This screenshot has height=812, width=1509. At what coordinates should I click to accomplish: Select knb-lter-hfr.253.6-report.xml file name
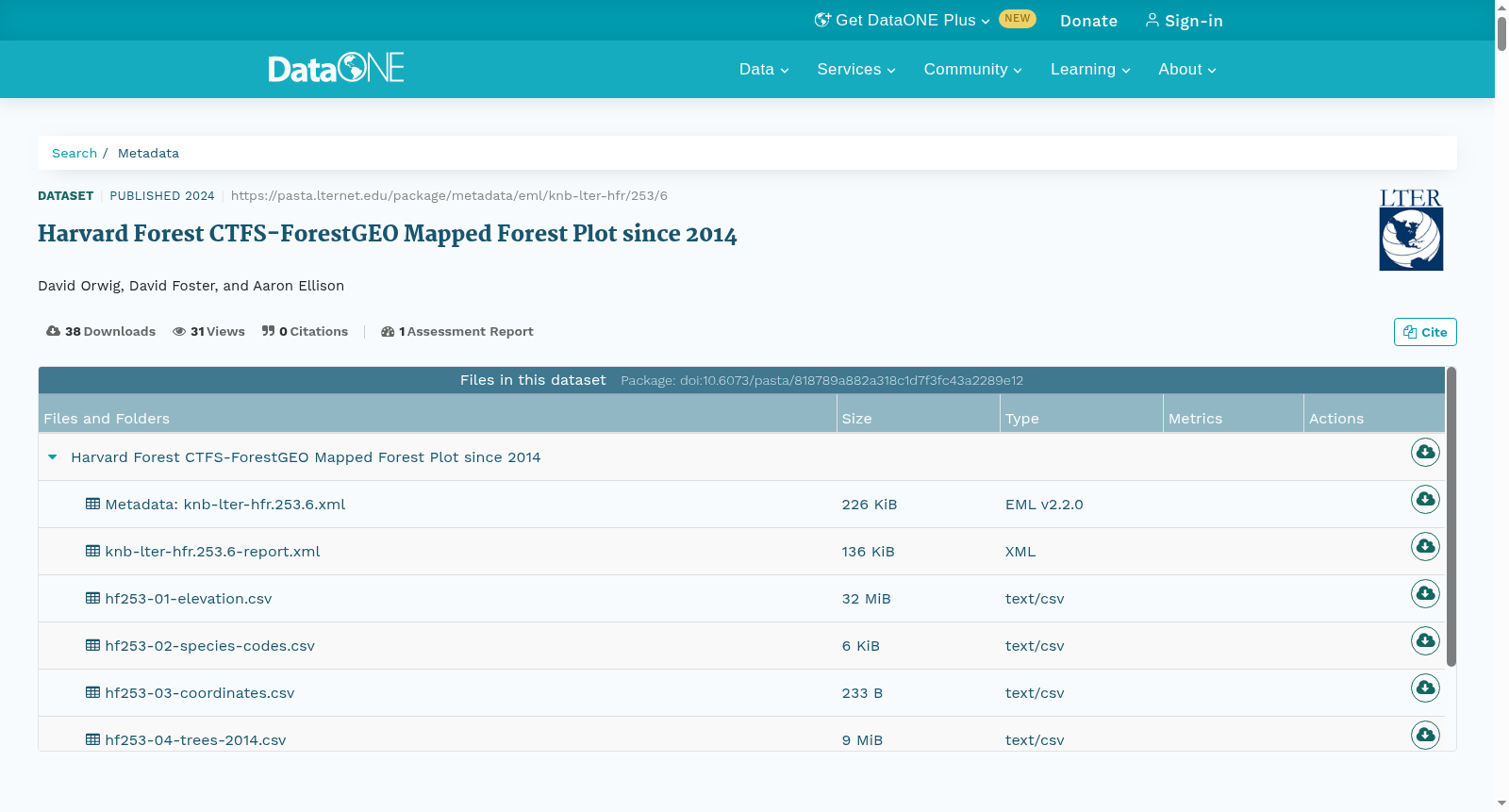pos(212,552)
